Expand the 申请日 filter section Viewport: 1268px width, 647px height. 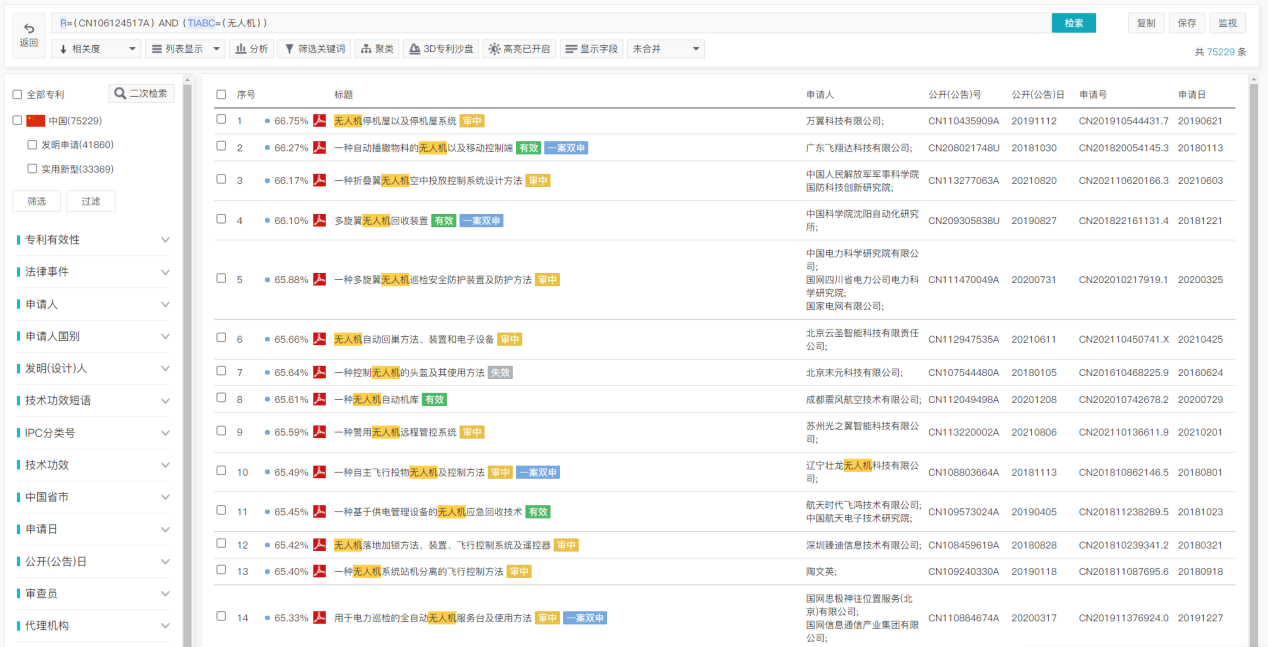click(93, 529)
